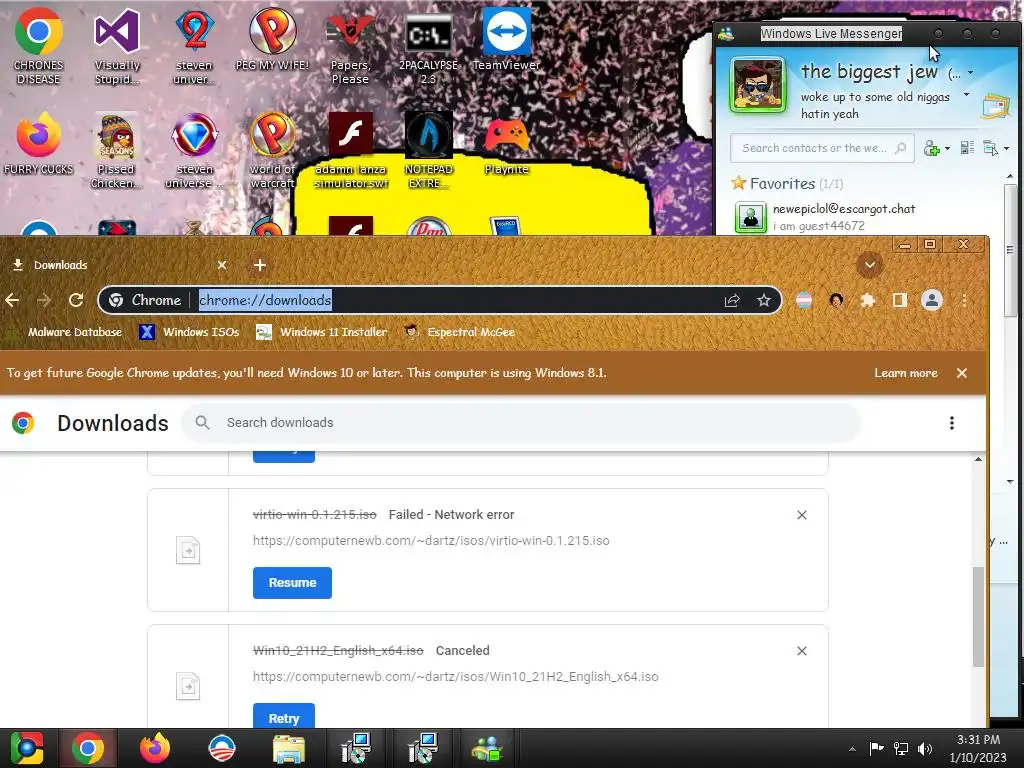This screenshot has height=768, width=1024.
Task: Click share icon in address bar
Action: [732, 300]
